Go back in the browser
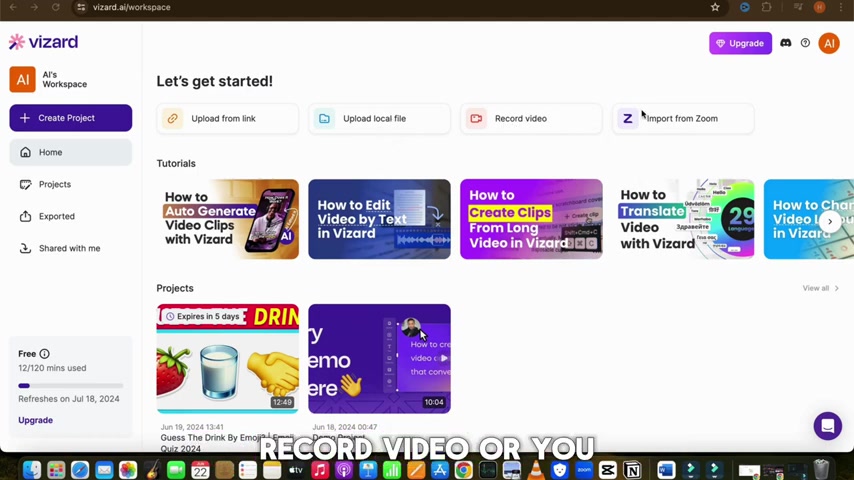The image size is (854, 480). click(13, 7)
